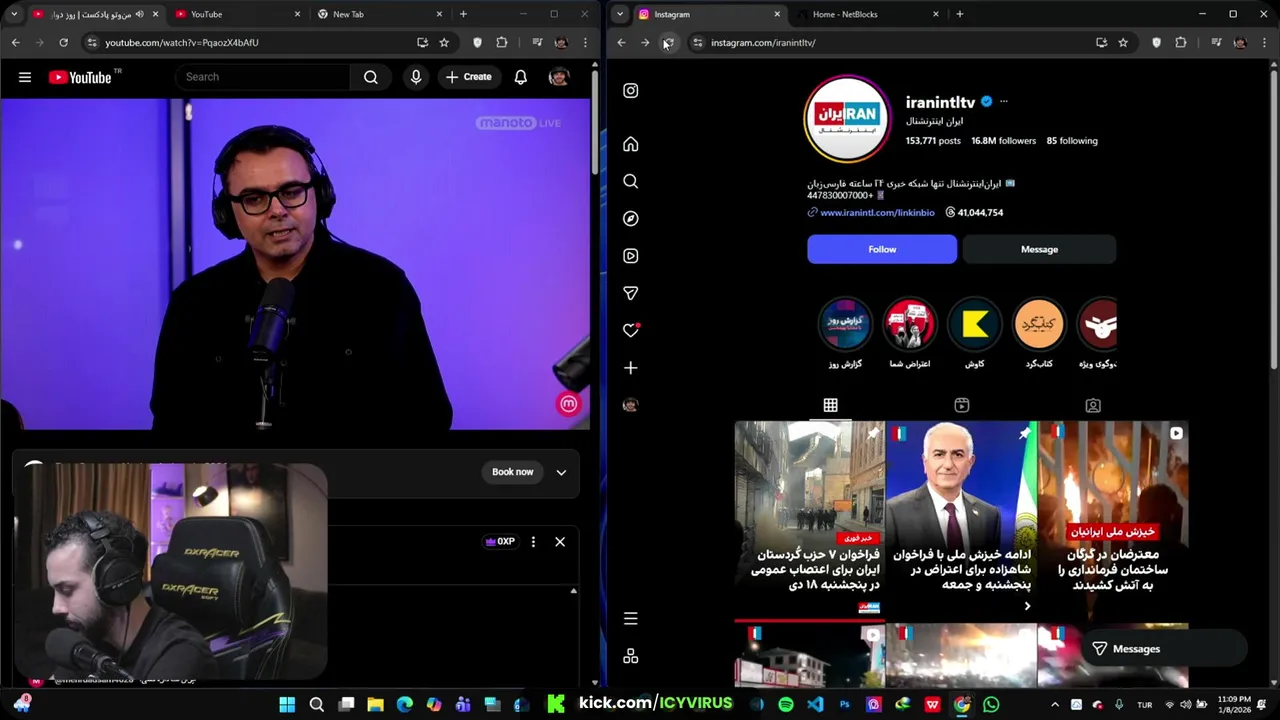Switch to the New Tab tab
Image resolution: width=1280 pixels, height=720 pixels.
tap(377, 14)
